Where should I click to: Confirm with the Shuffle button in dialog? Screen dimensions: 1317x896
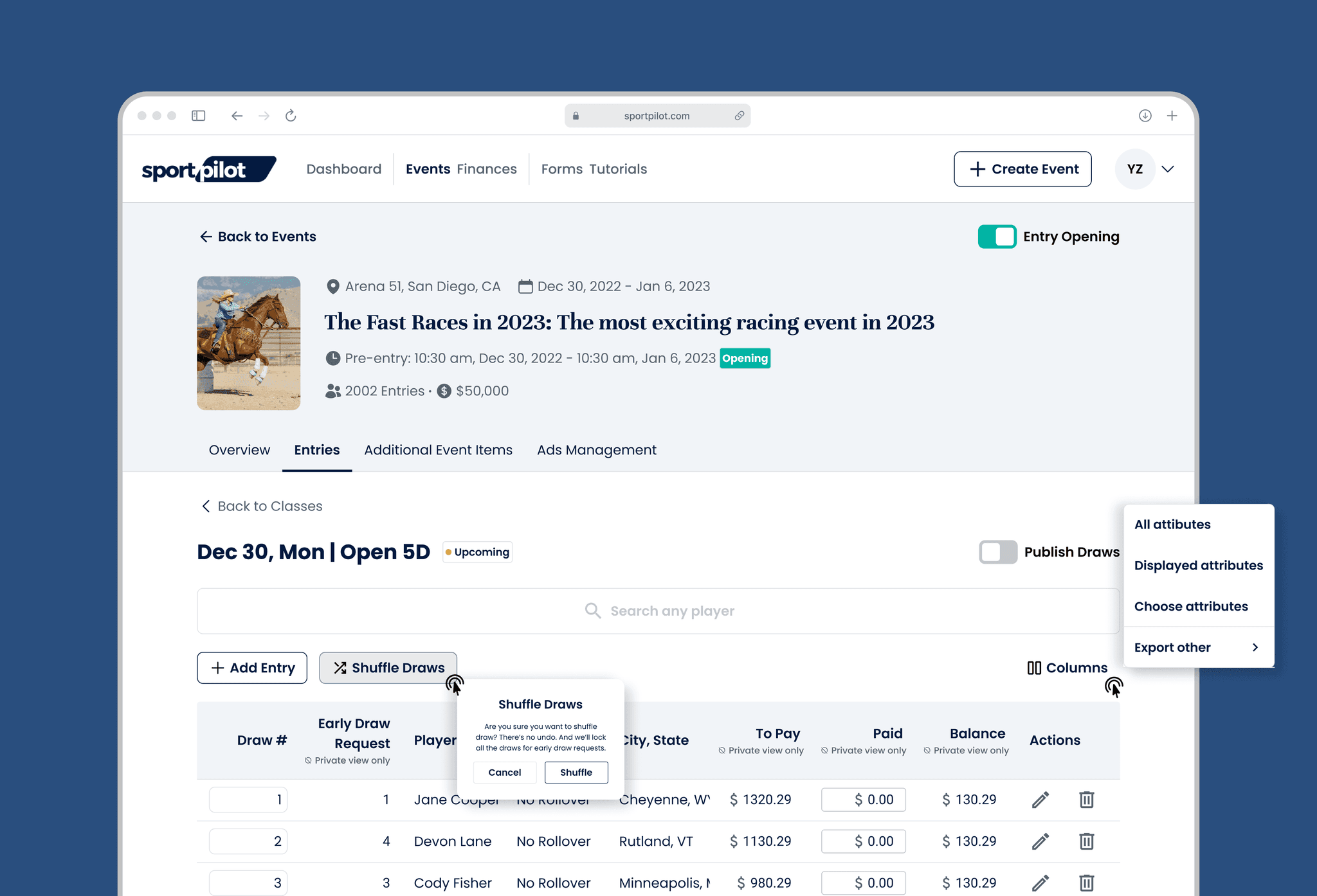pos(576,773)
